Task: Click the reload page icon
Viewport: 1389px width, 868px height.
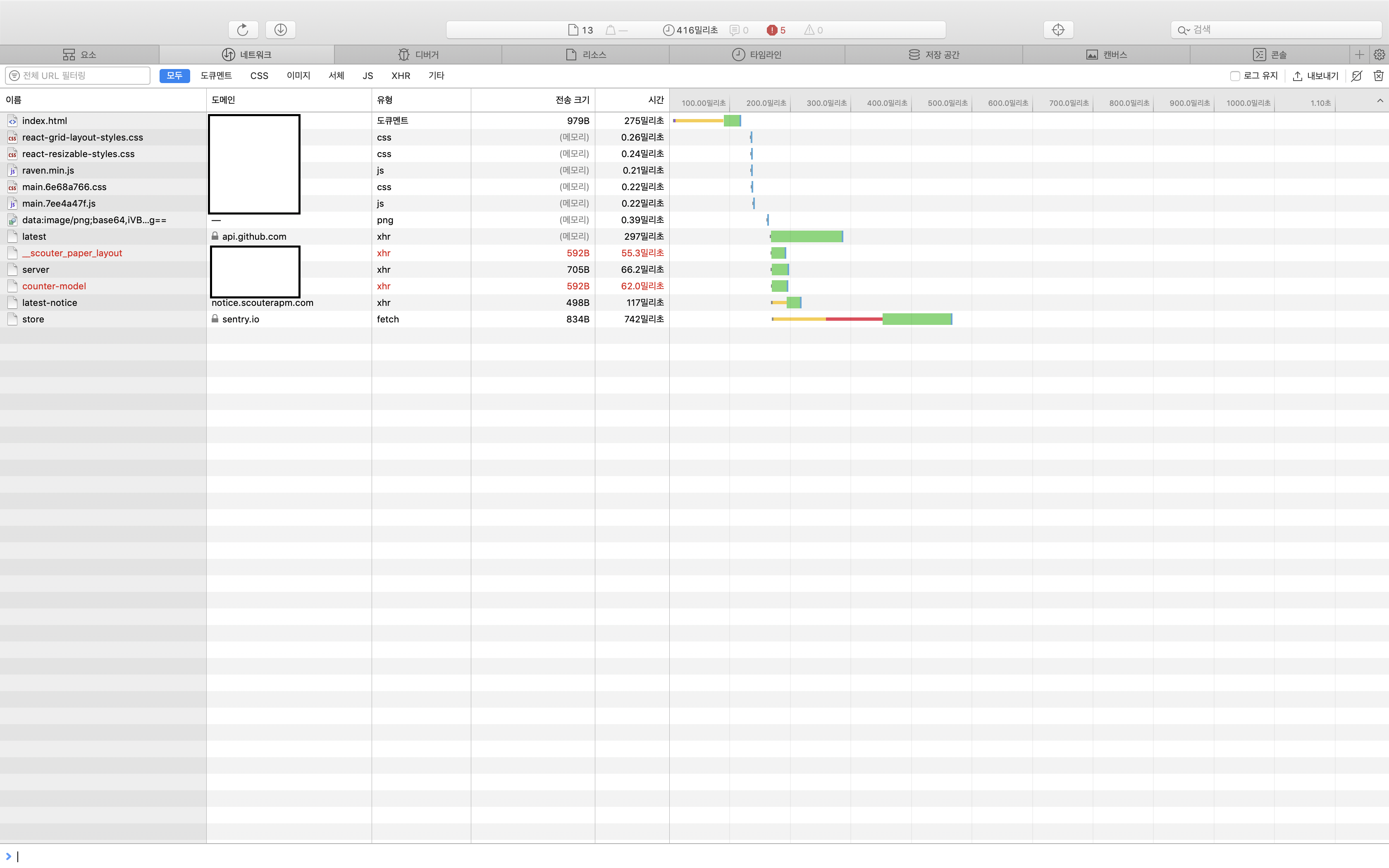Action: click(x=243, y=30)
